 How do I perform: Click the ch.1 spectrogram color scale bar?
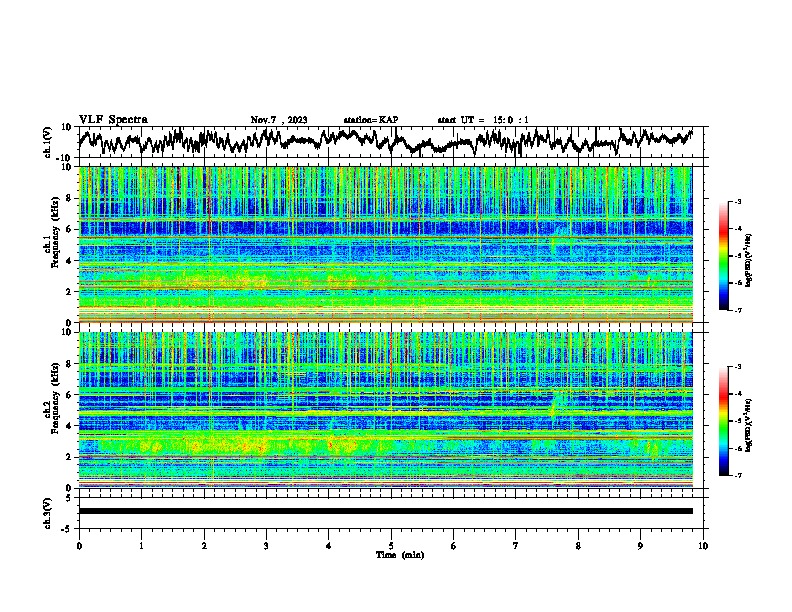pyautogui.click(x=723, y=256)
